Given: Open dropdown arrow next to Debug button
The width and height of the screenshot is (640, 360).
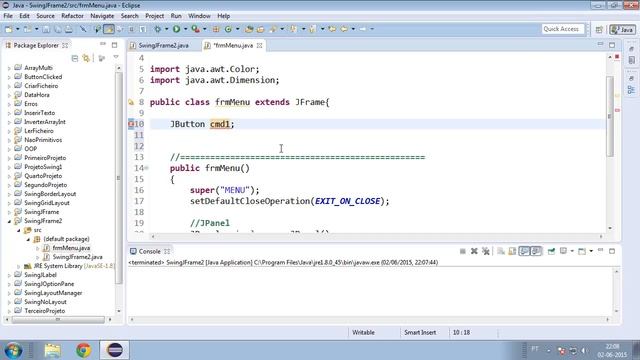Looking at the screenshot, I should click(x=166, y=29).
